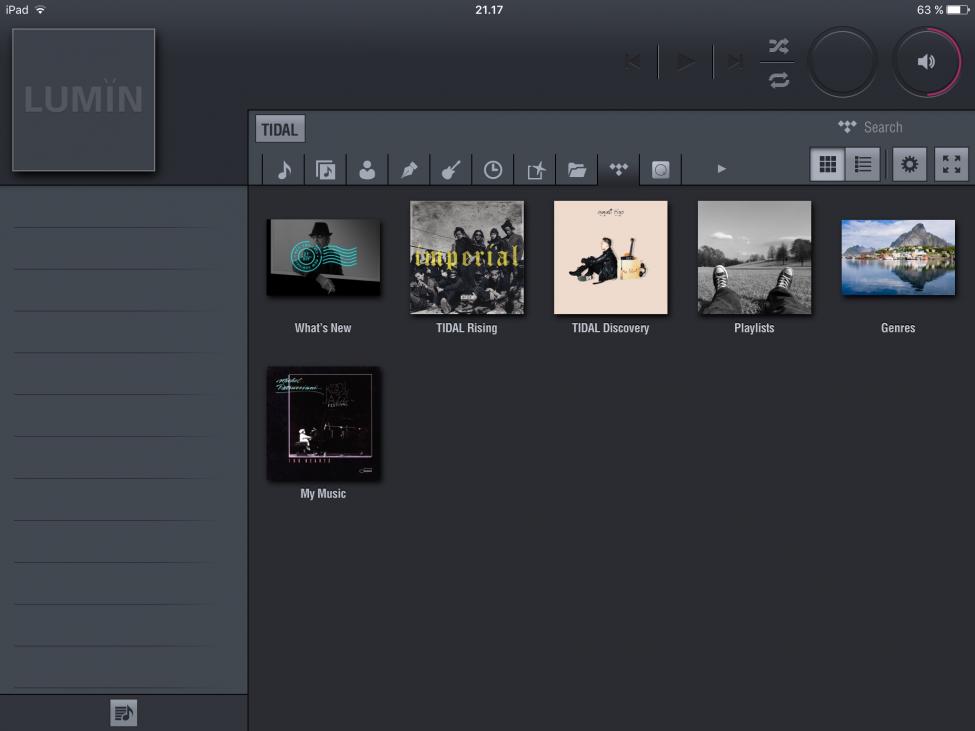Tap the TIDAL logo beside Search

pyautogui.click(x=847, y=127)
